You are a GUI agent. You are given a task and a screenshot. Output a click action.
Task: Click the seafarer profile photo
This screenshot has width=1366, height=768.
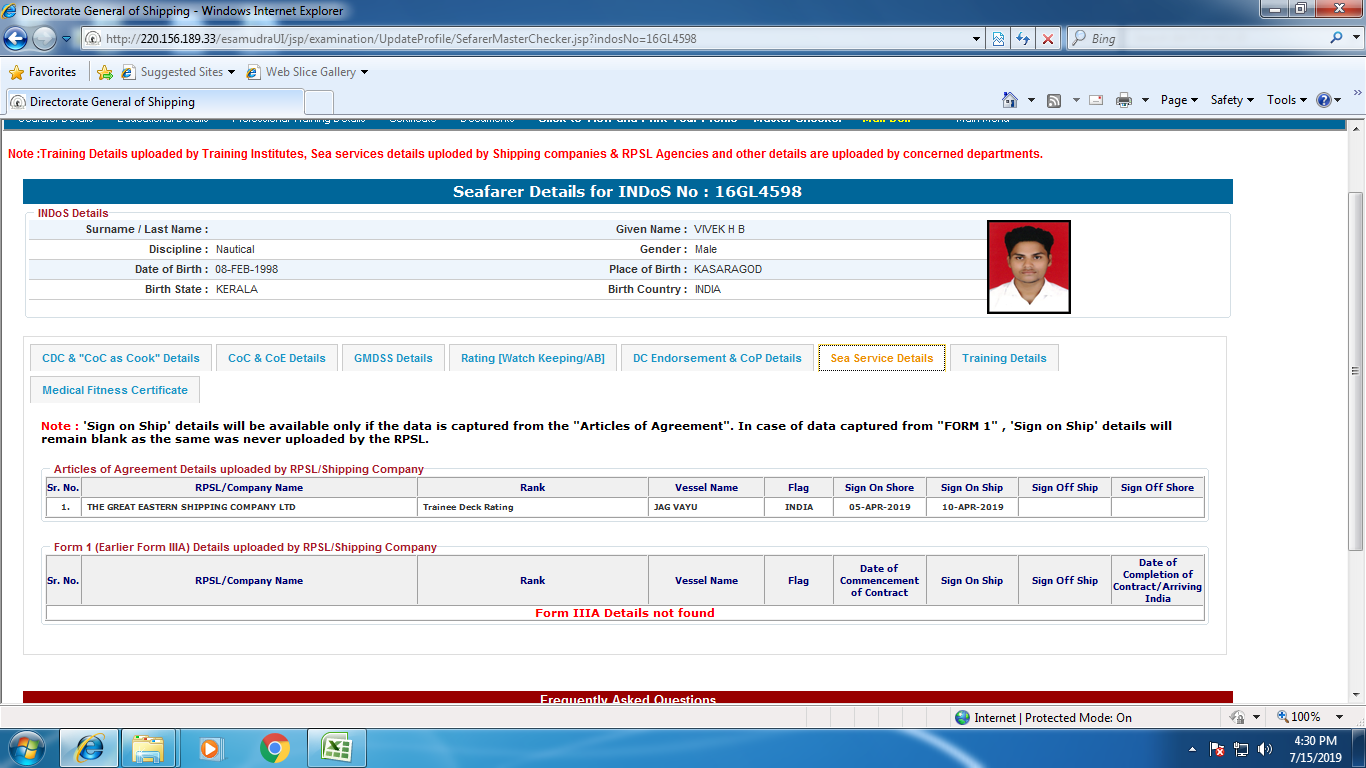tap(1029, 267)
